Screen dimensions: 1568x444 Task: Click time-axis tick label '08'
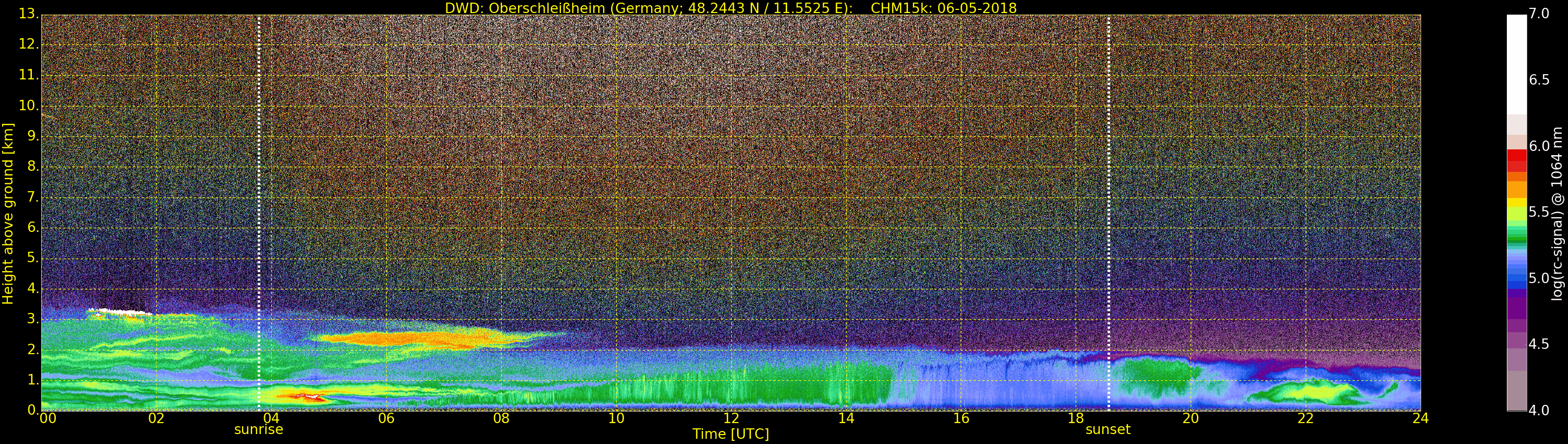pos(501,418)
